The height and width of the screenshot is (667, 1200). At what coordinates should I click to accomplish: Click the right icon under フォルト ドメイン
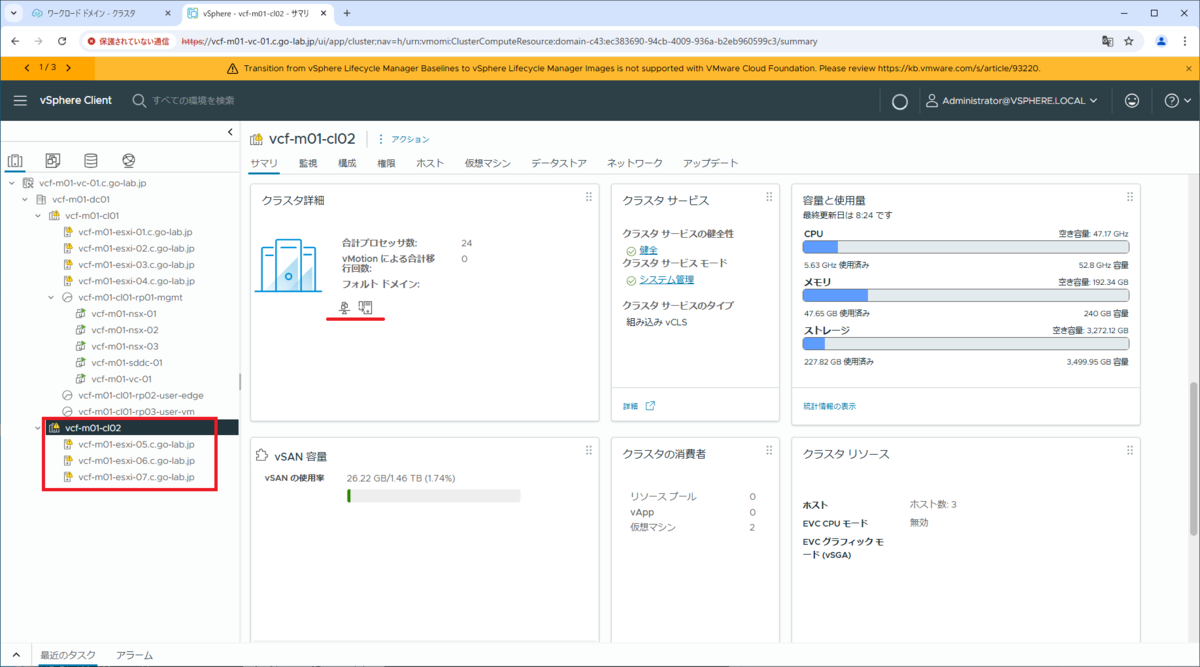tap(366, 307)
